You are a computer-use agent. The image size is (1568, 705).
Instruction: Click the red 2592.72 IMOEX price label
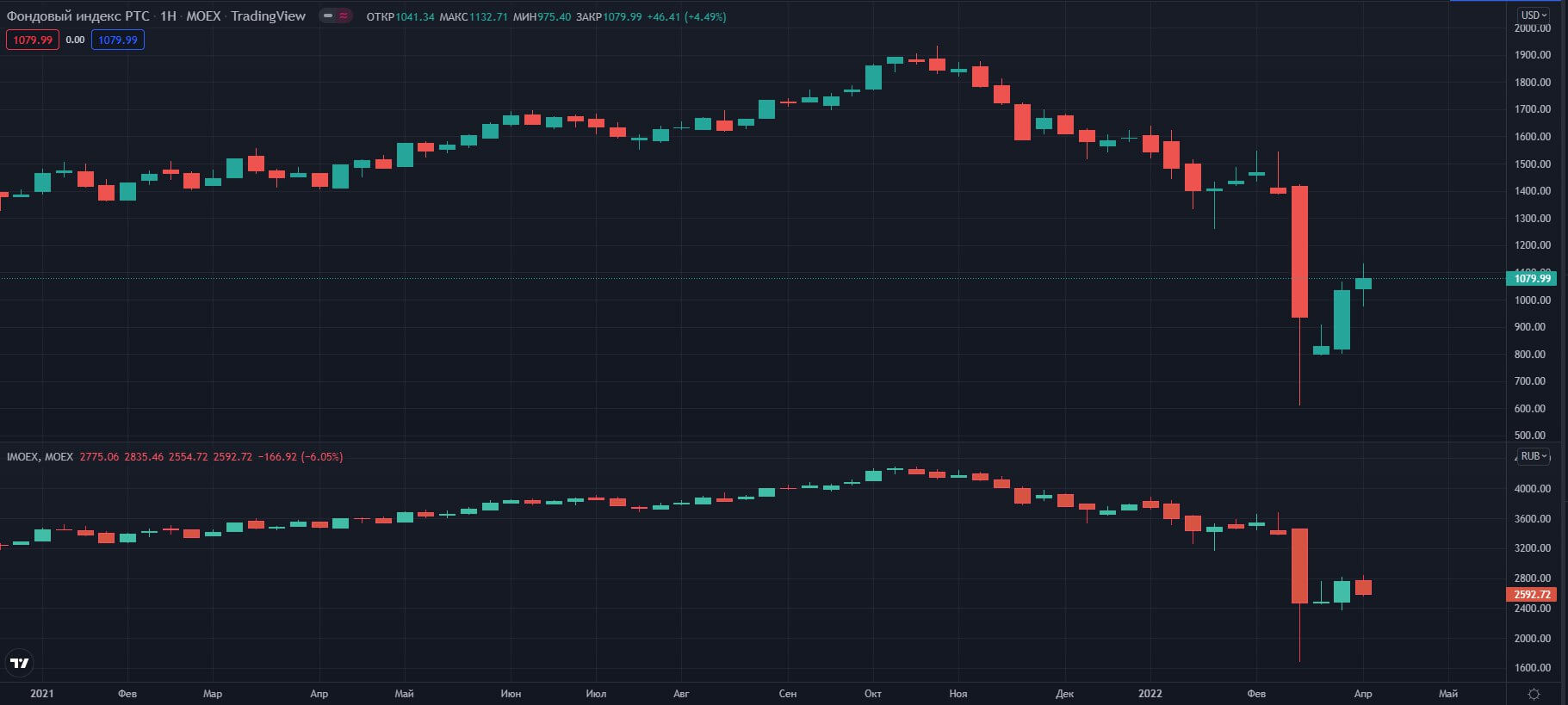tap(1532, 594)
